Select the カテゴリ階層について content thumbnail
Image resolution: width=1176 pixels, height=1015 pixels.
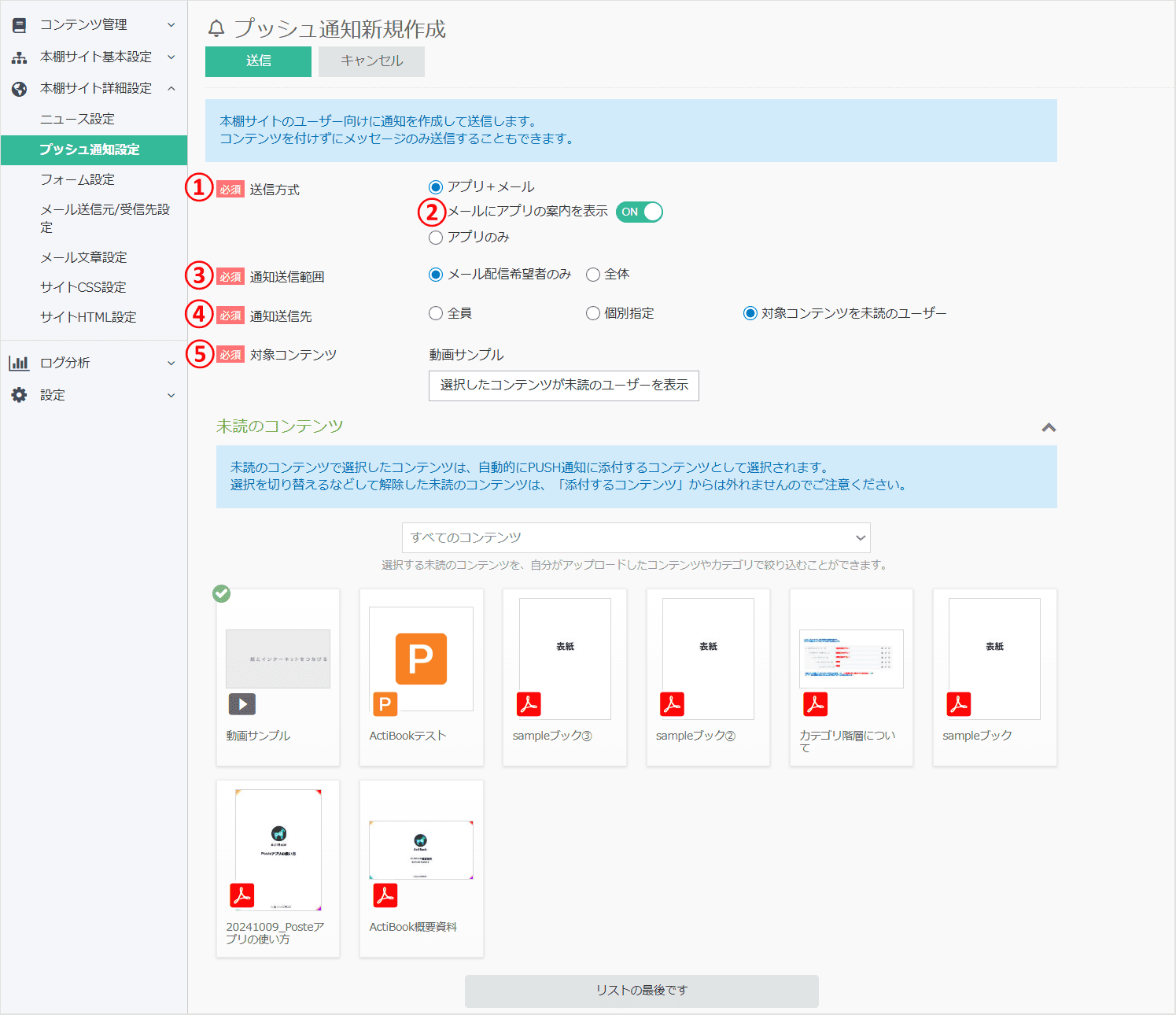851,659
